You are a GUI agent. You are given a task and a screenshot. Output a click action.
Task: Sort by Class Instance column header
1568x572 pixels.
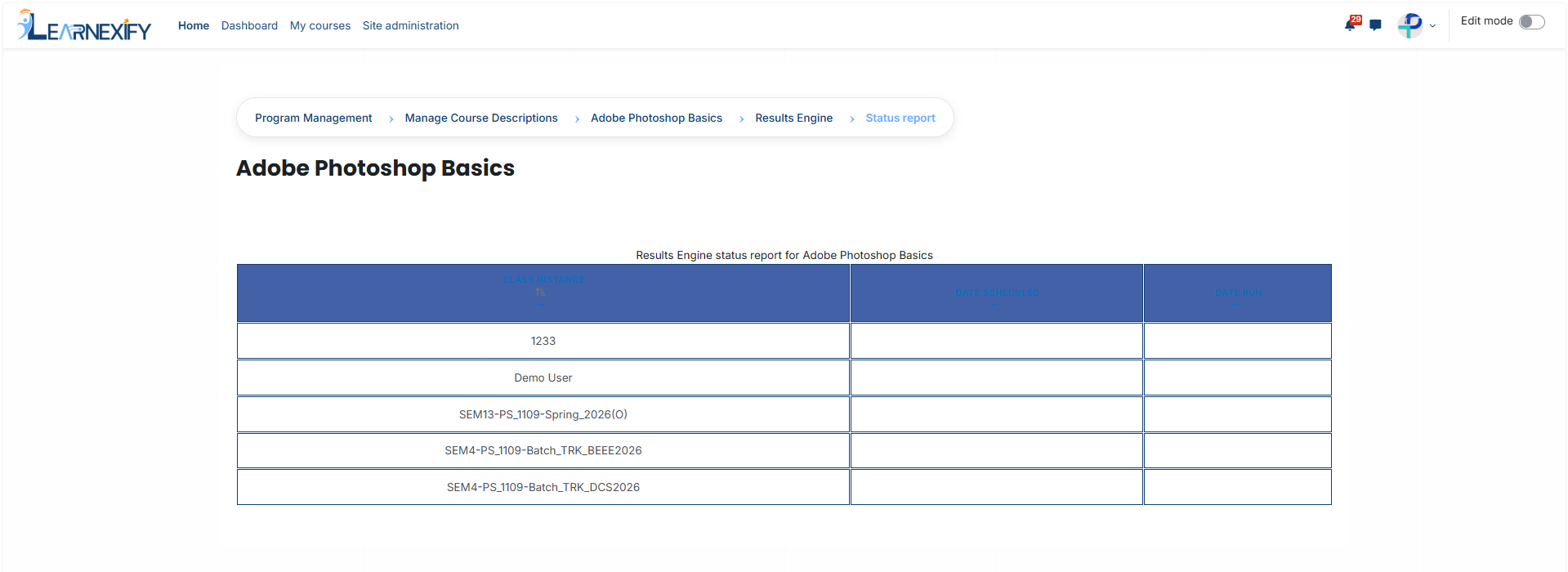pyautogui.click(x=543, y=279)
